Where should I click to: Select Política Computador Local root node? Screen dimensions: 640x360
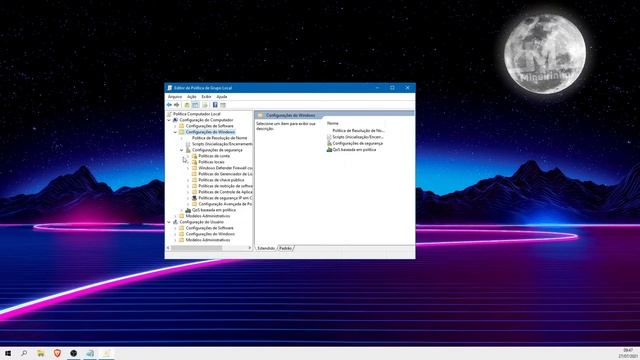click(196, 114)
